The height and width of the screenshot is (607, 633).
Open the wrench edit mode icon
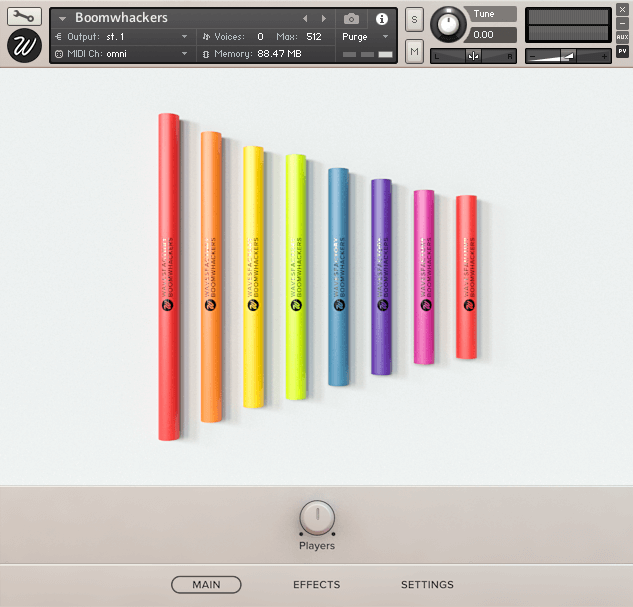[24, 16]
